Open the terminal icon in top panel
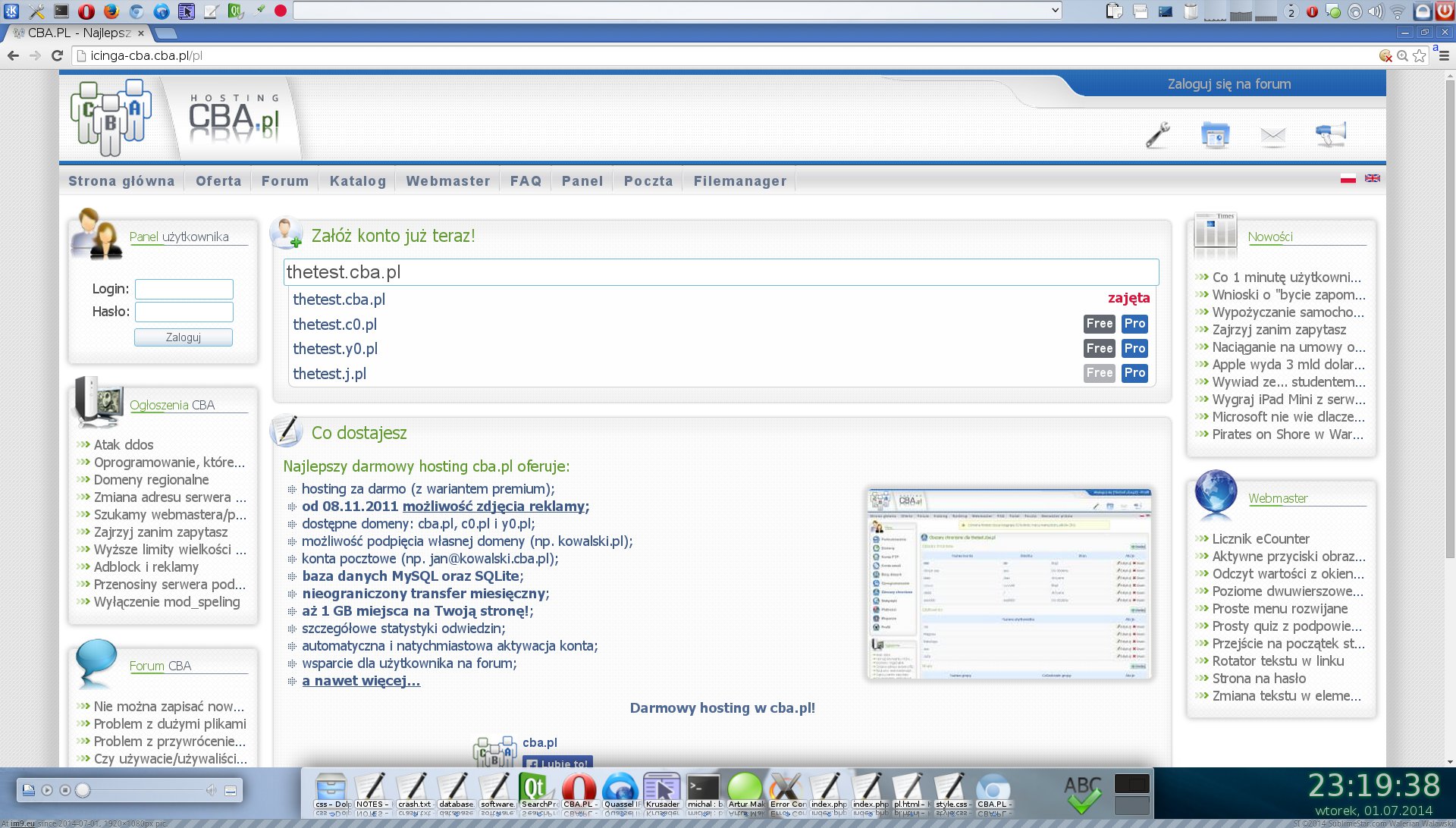 click(61, 11)
